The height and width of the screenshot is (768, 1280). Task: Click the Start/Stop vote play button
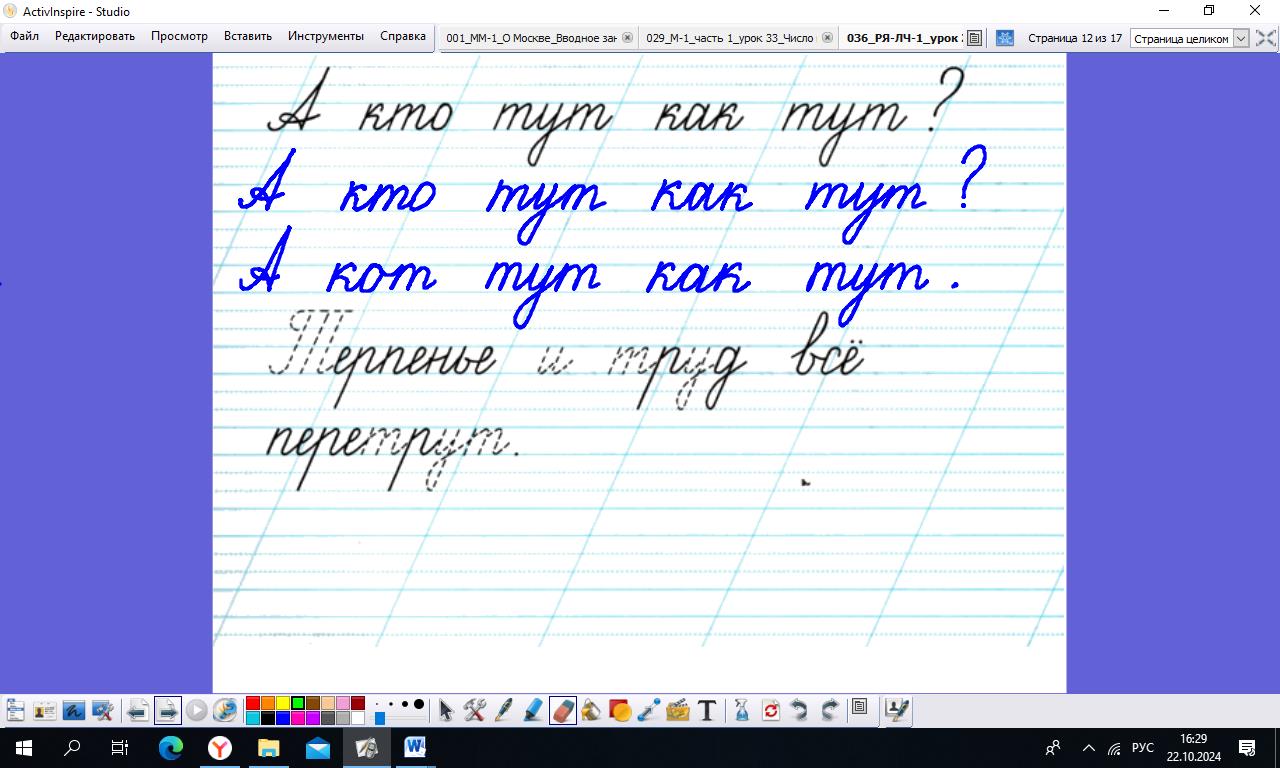point(196,710)
